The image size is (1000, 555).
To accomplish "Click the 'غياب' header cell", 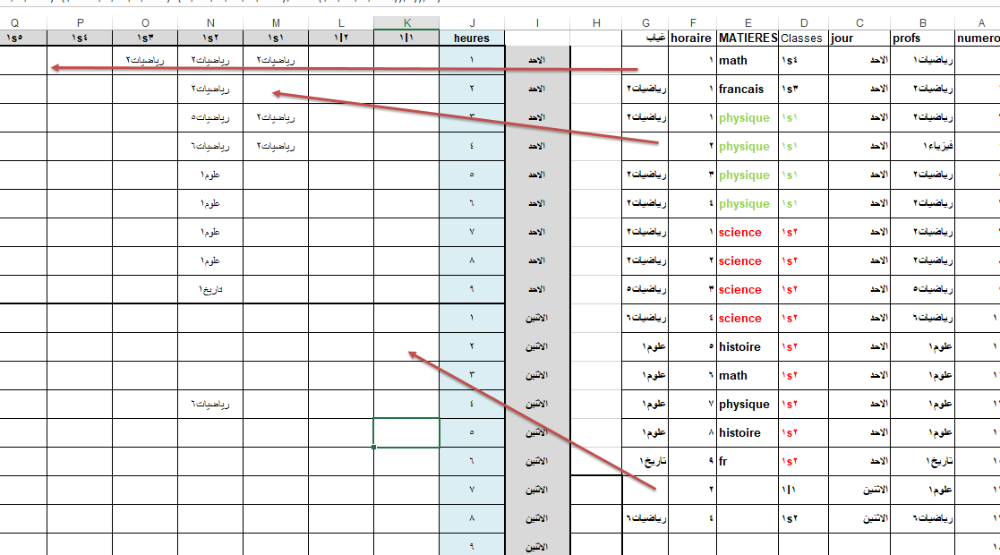I will point(645,38).
